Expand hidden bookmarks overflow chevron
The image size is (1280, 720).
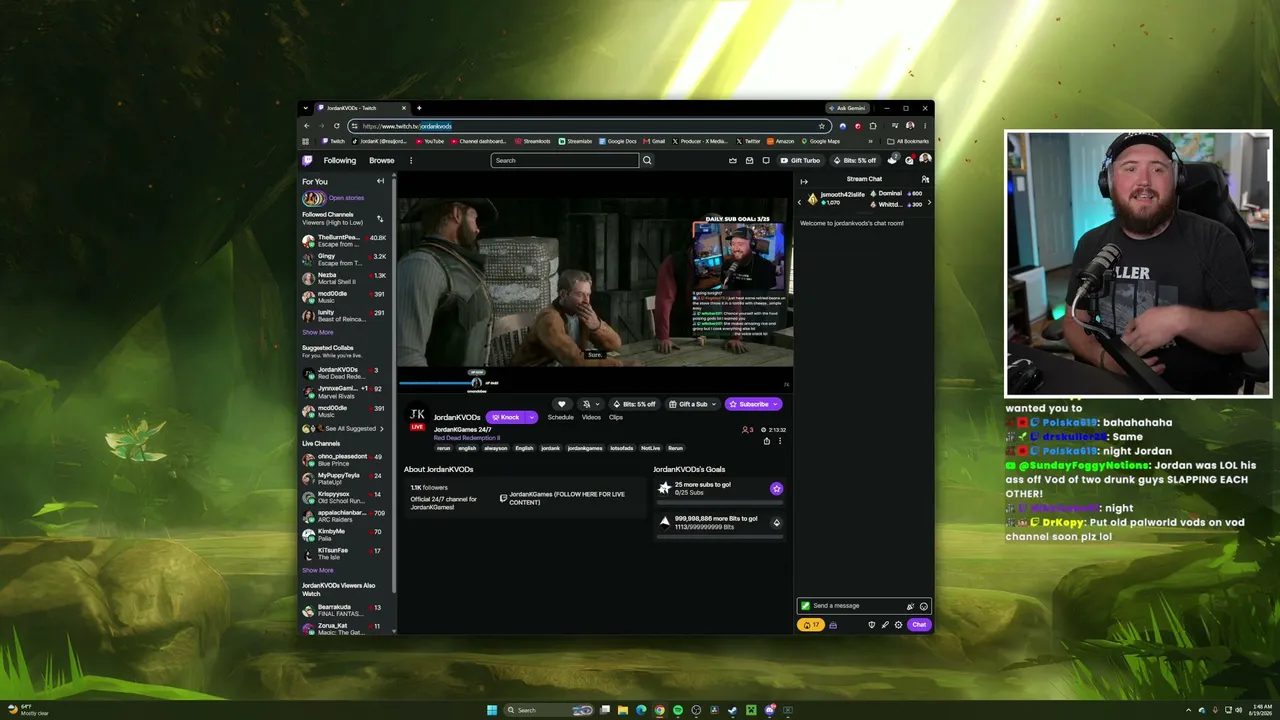[870, 141]
